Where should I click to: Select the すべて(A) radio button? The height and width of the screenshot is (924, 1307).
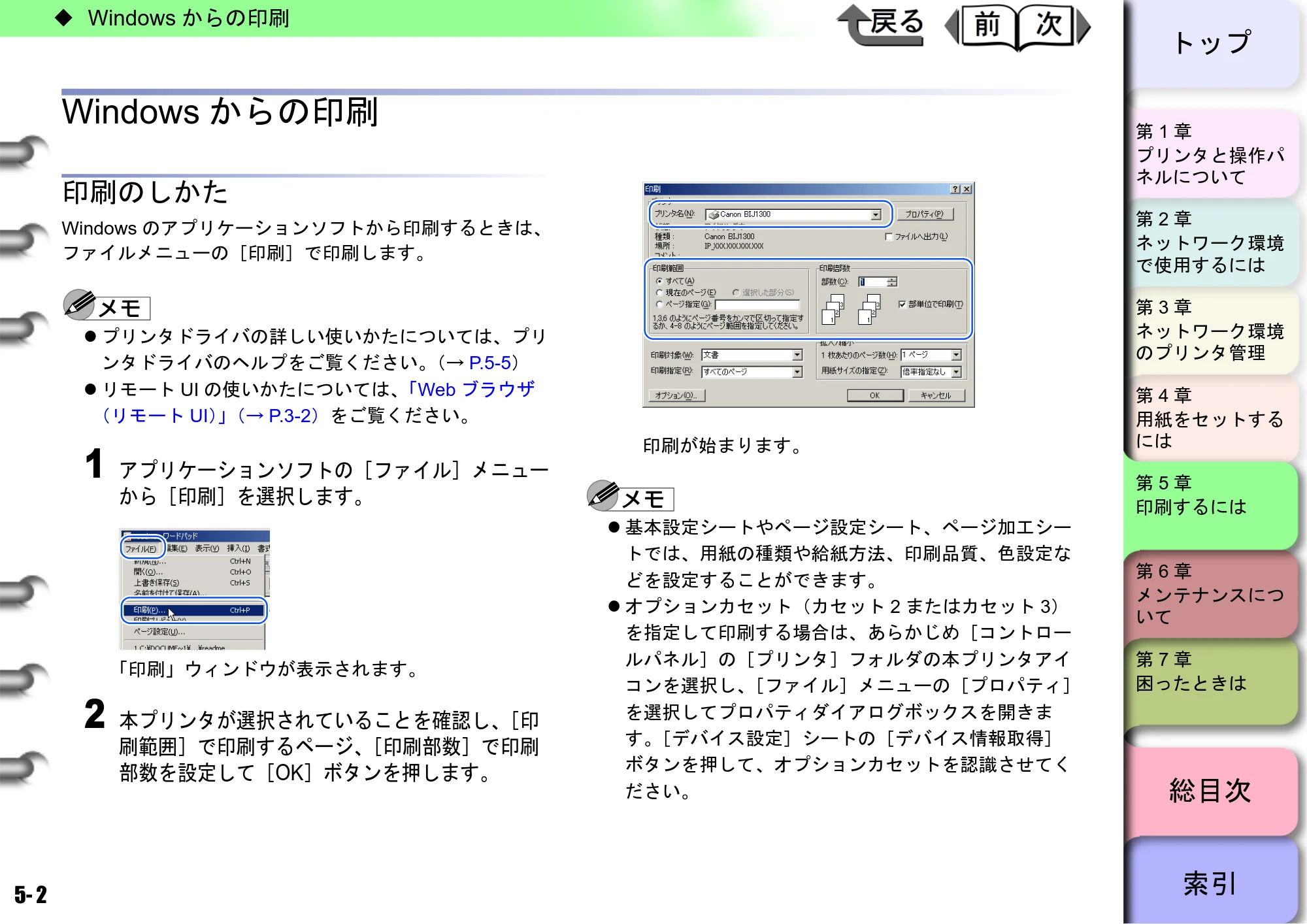pos(676,281)
